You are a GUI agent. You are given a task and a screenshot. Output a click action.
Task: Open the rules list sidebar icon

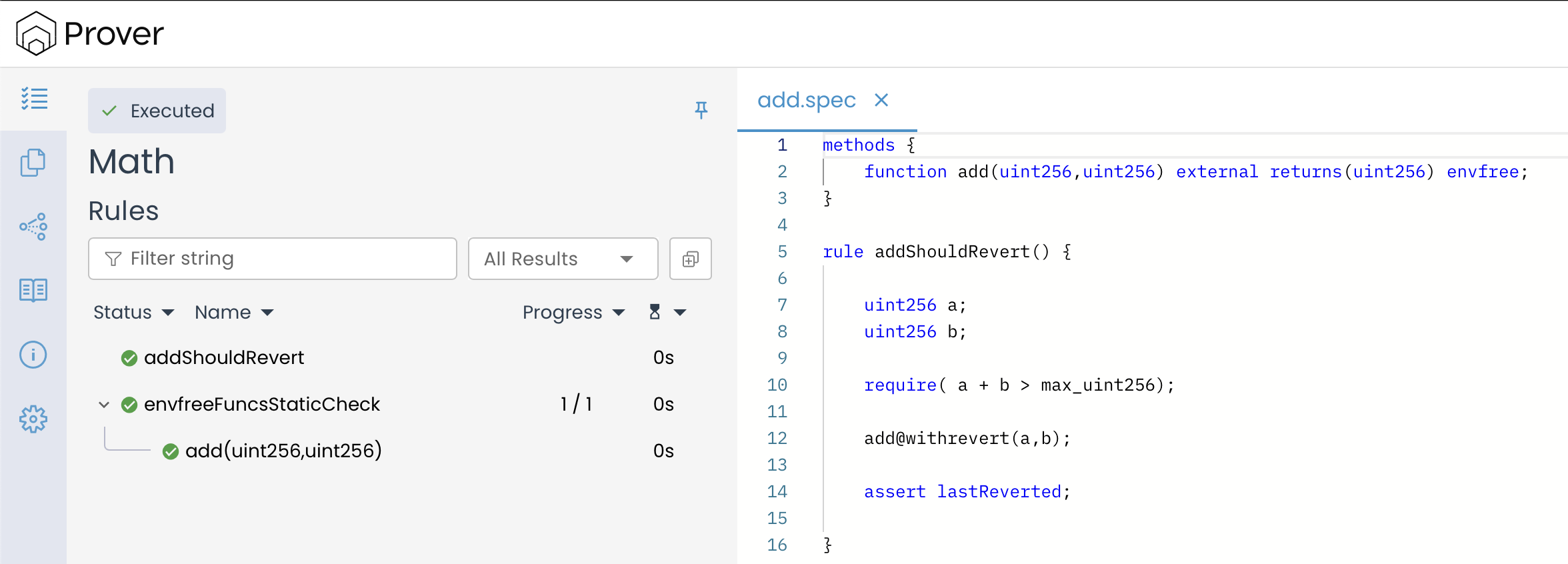click(x=34, y=99)
